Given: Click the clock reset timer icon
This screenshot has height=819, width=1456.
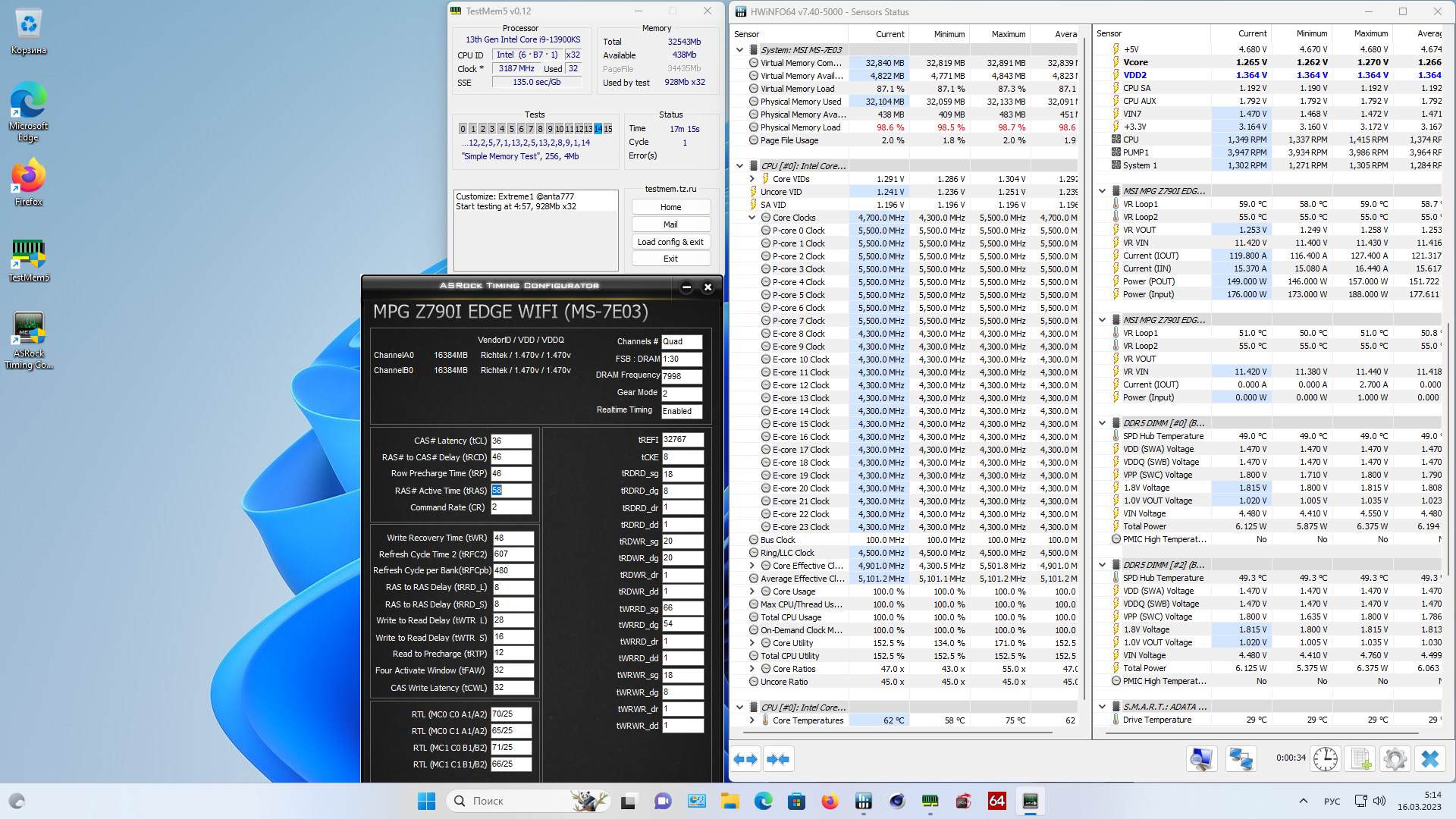Looking at the screenshot, I should pyautogui.click(x=1326, y=758).
